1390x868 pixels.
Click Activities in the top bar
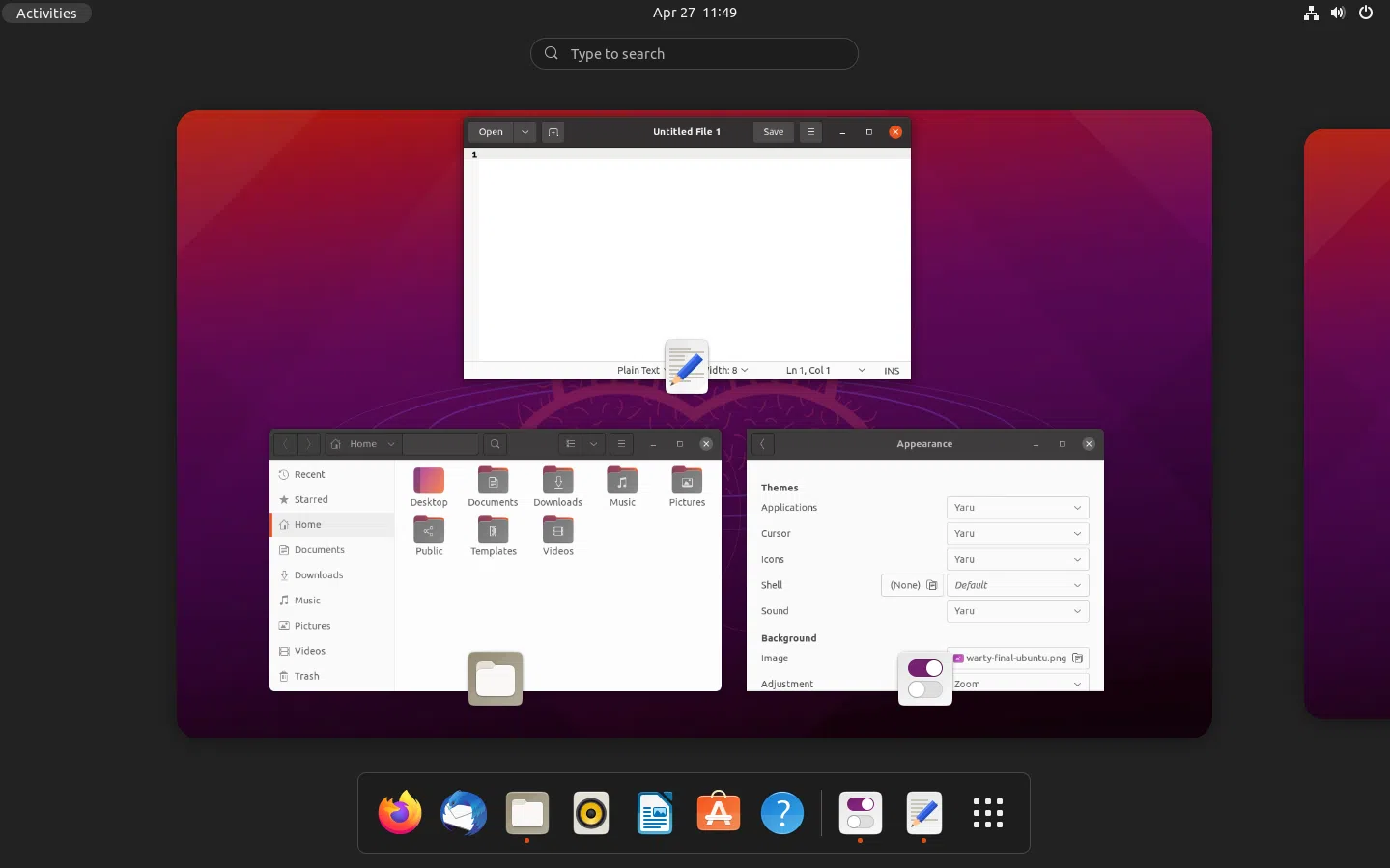[46, 13]
